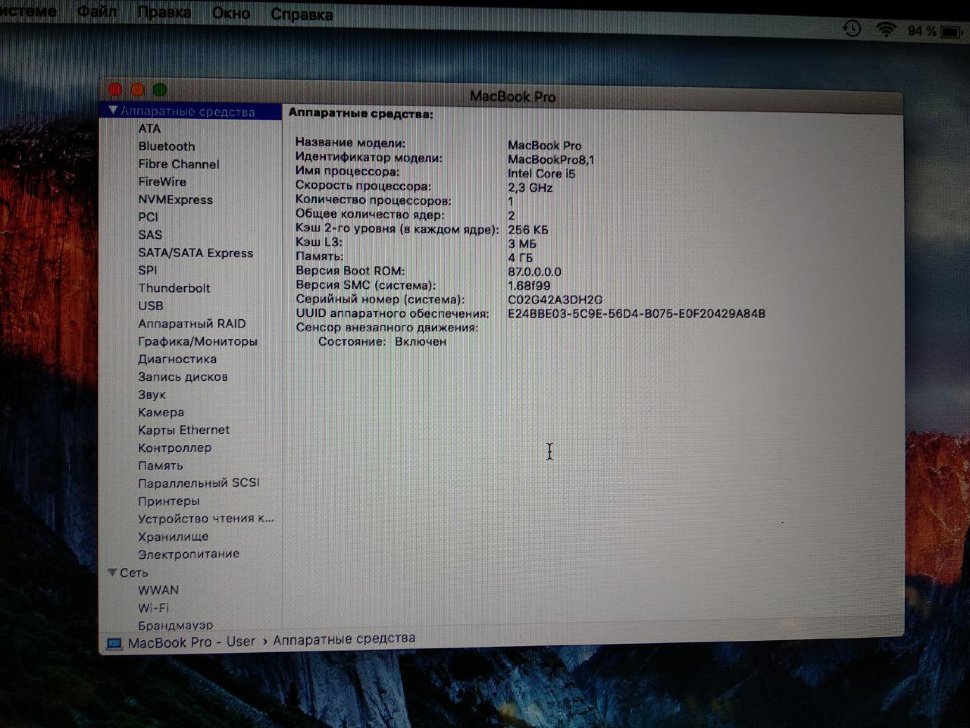This screenshot has height=728, width=970.
Task: Select NVMExpress in the sidebar
Action: coord(175,200)
